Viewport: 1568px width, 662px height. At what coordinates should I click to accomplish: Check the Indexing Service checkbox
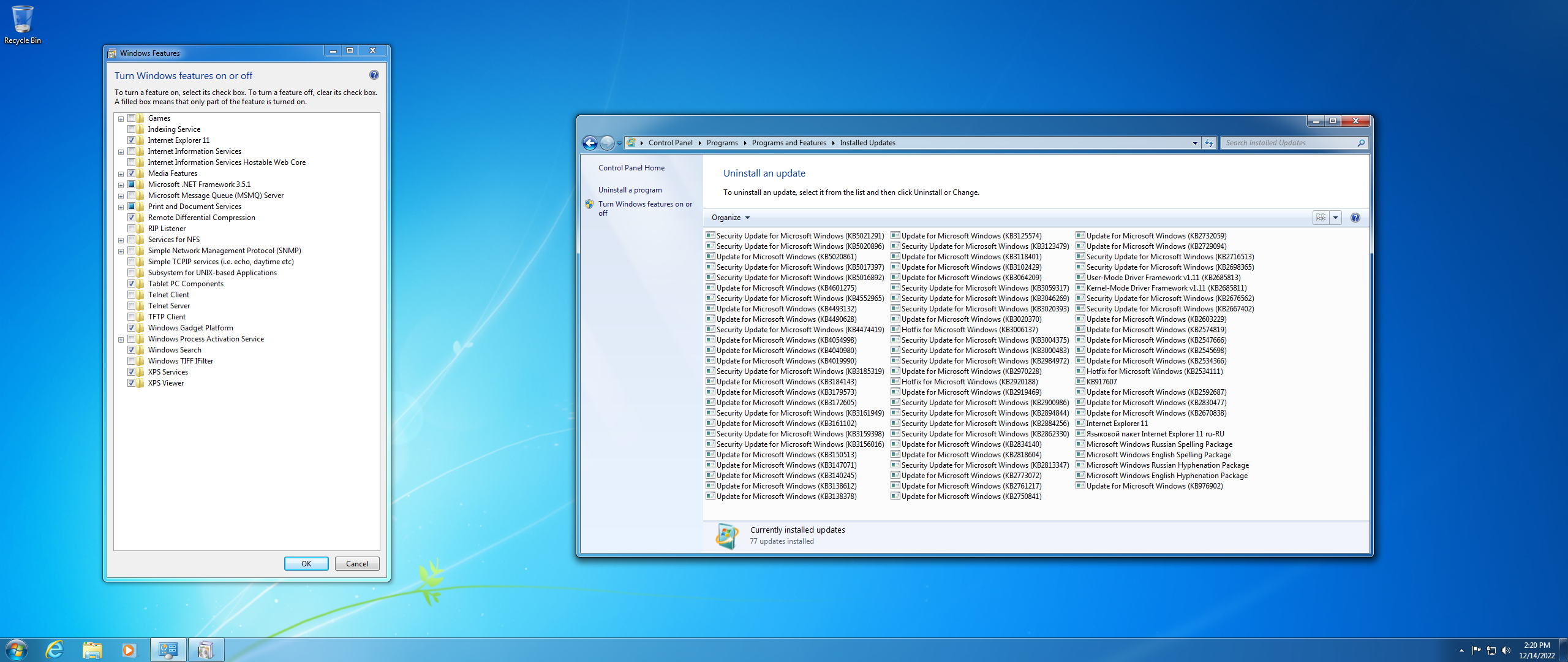[131, 129]
